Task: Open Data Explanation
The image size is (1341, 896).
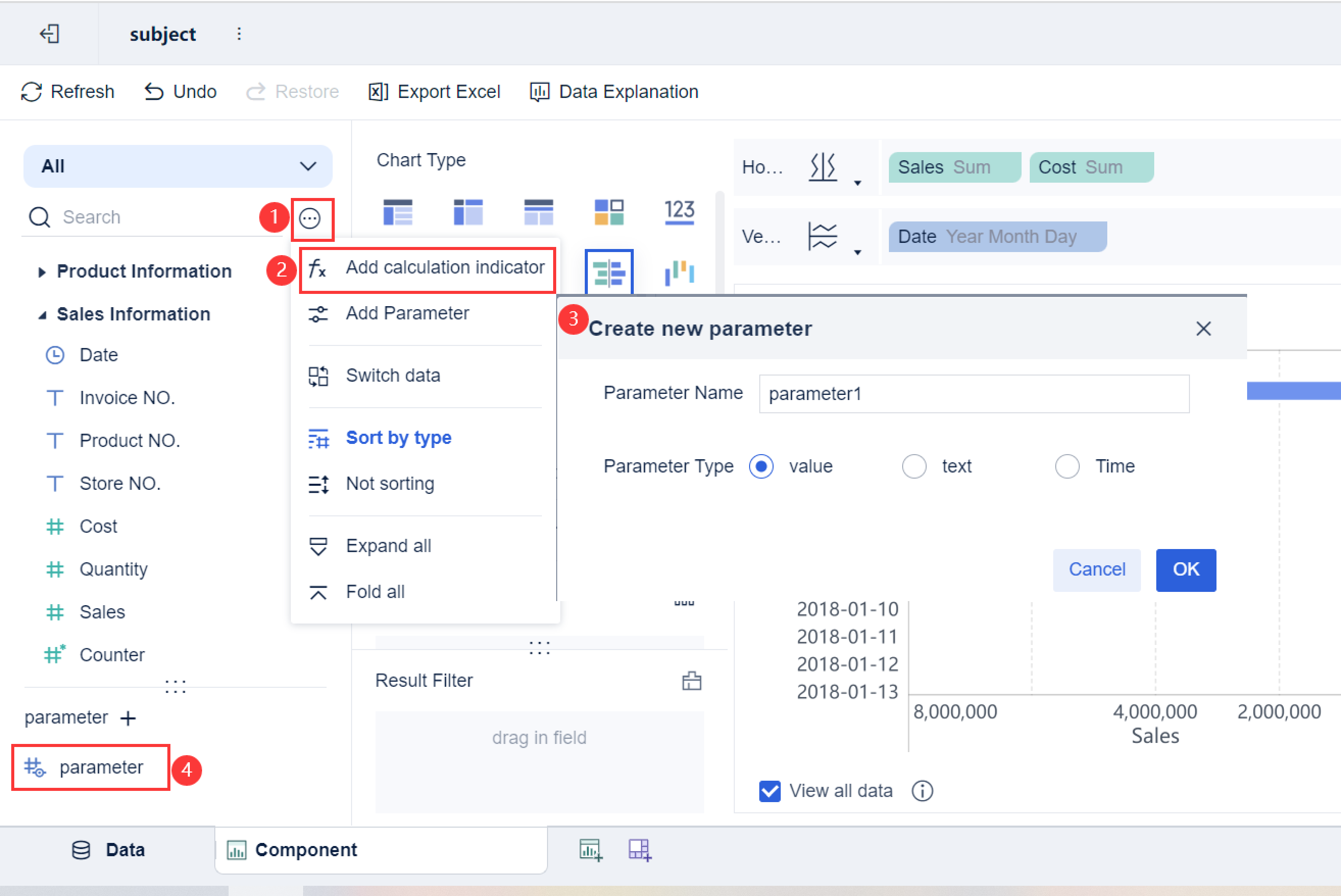Action: [x=613, y=91]
